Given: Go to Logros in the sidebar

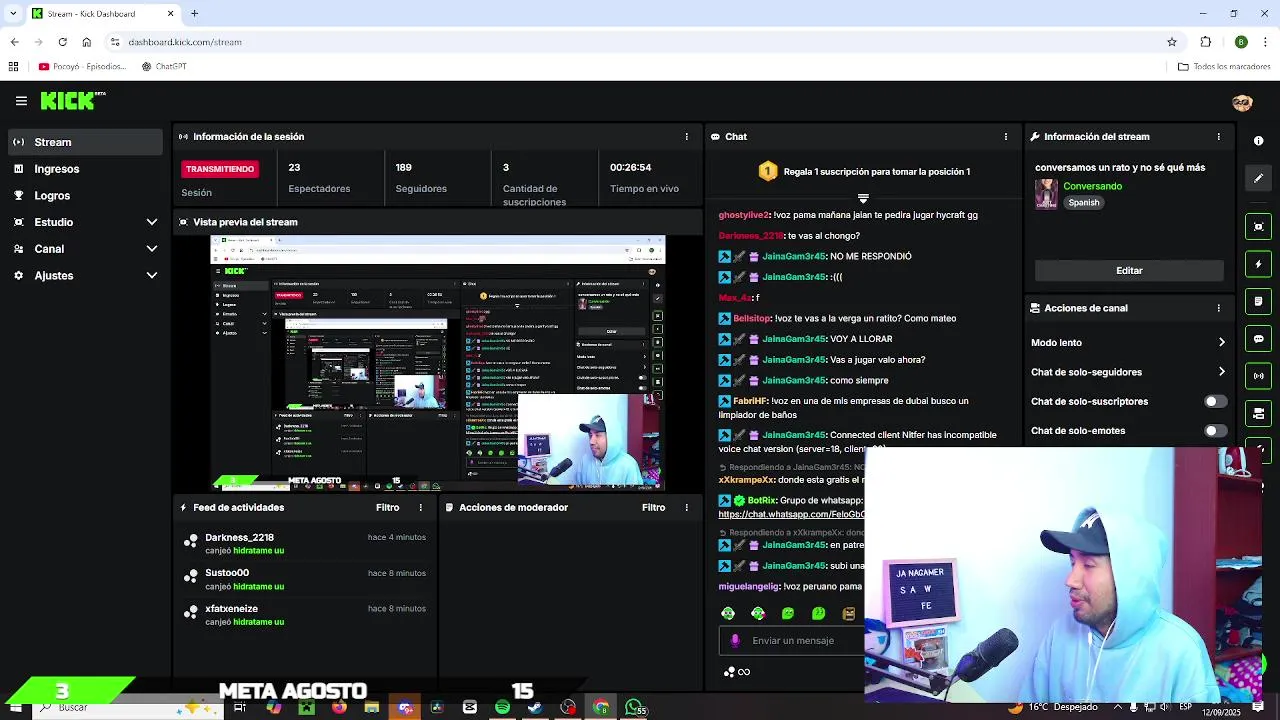Looking at the screenshot, I should click(85, 196).
